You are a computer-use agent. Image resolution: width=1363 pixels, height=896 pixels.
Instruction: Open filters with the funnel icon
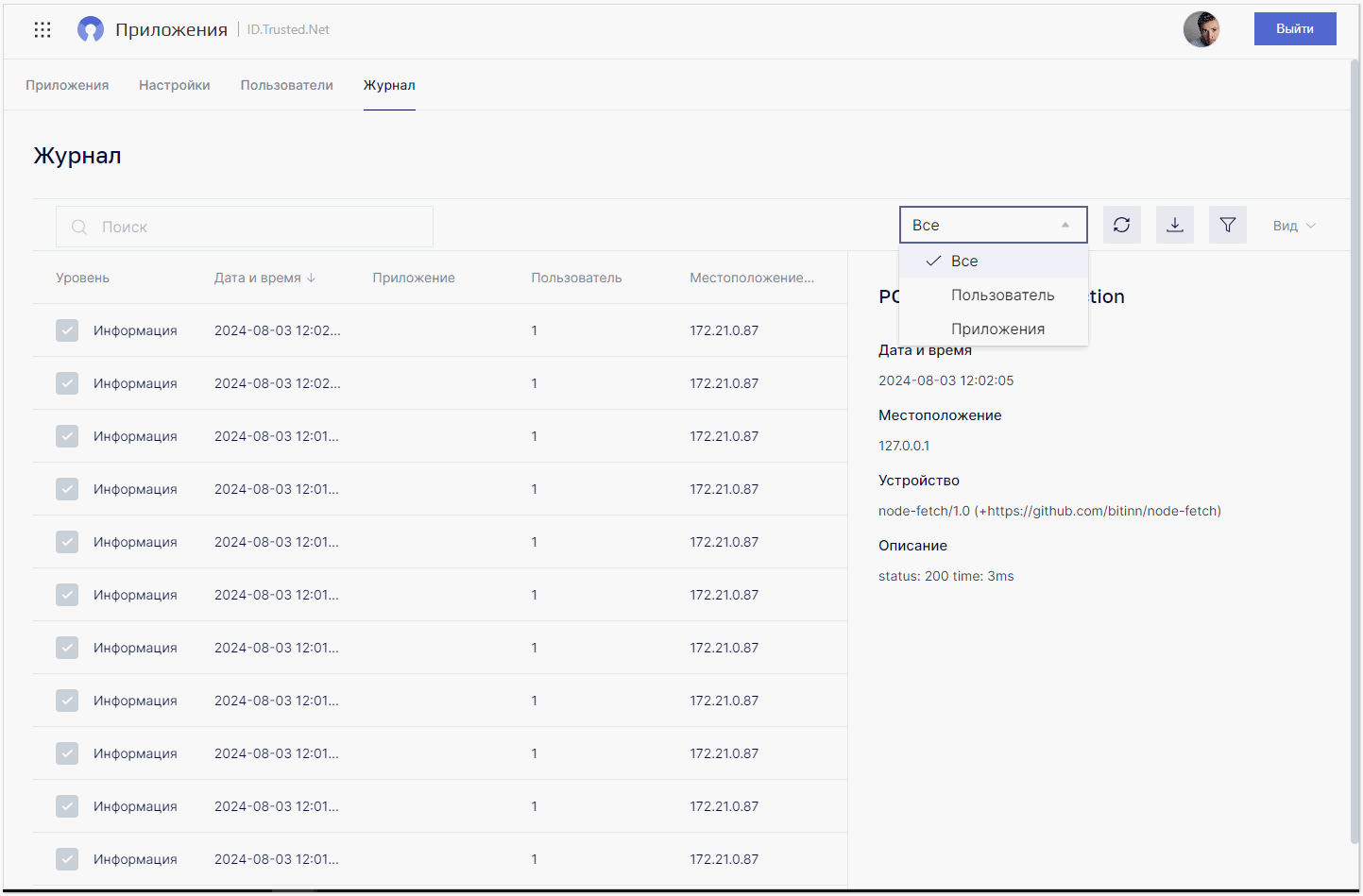pos(1228,225)
